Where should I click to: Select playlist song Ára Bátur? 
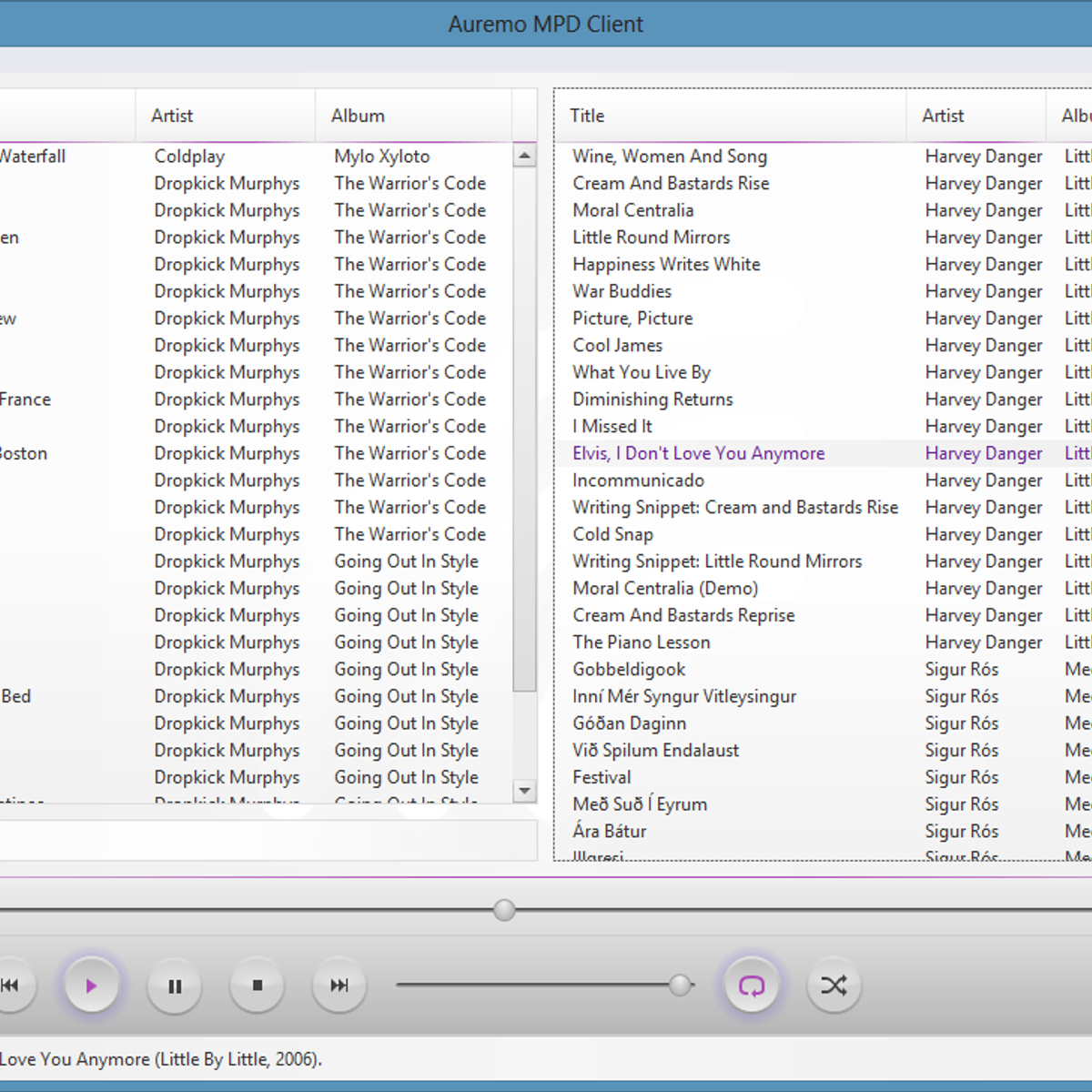tap(824, 831)
